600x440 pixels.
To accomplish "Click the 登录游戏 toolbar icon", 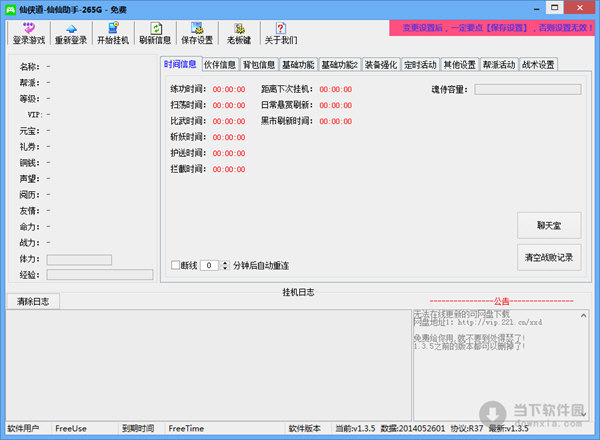I will pos(29,33).
